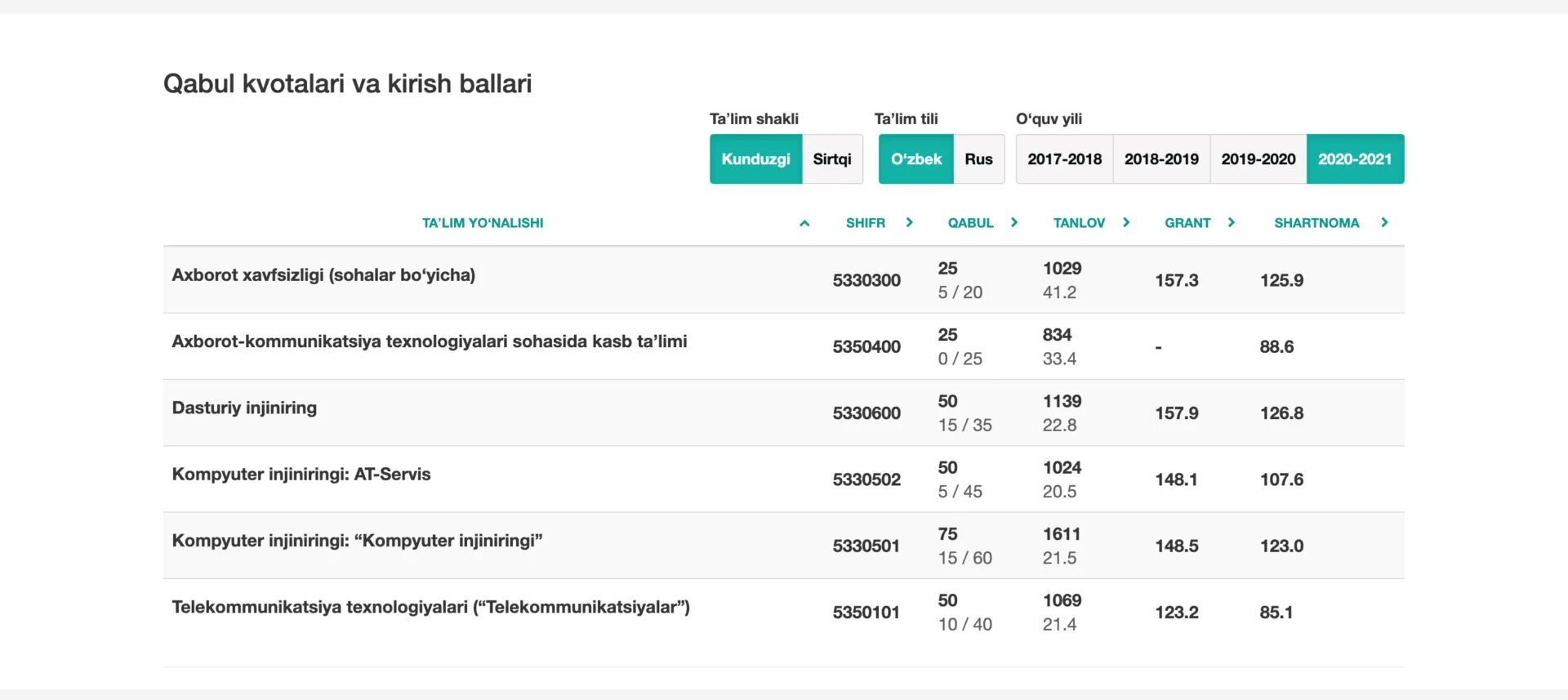This screenshot has height=700, width=1568.
Task: Click competition ratio 41.2
Action: click(x=1059, y=292)
